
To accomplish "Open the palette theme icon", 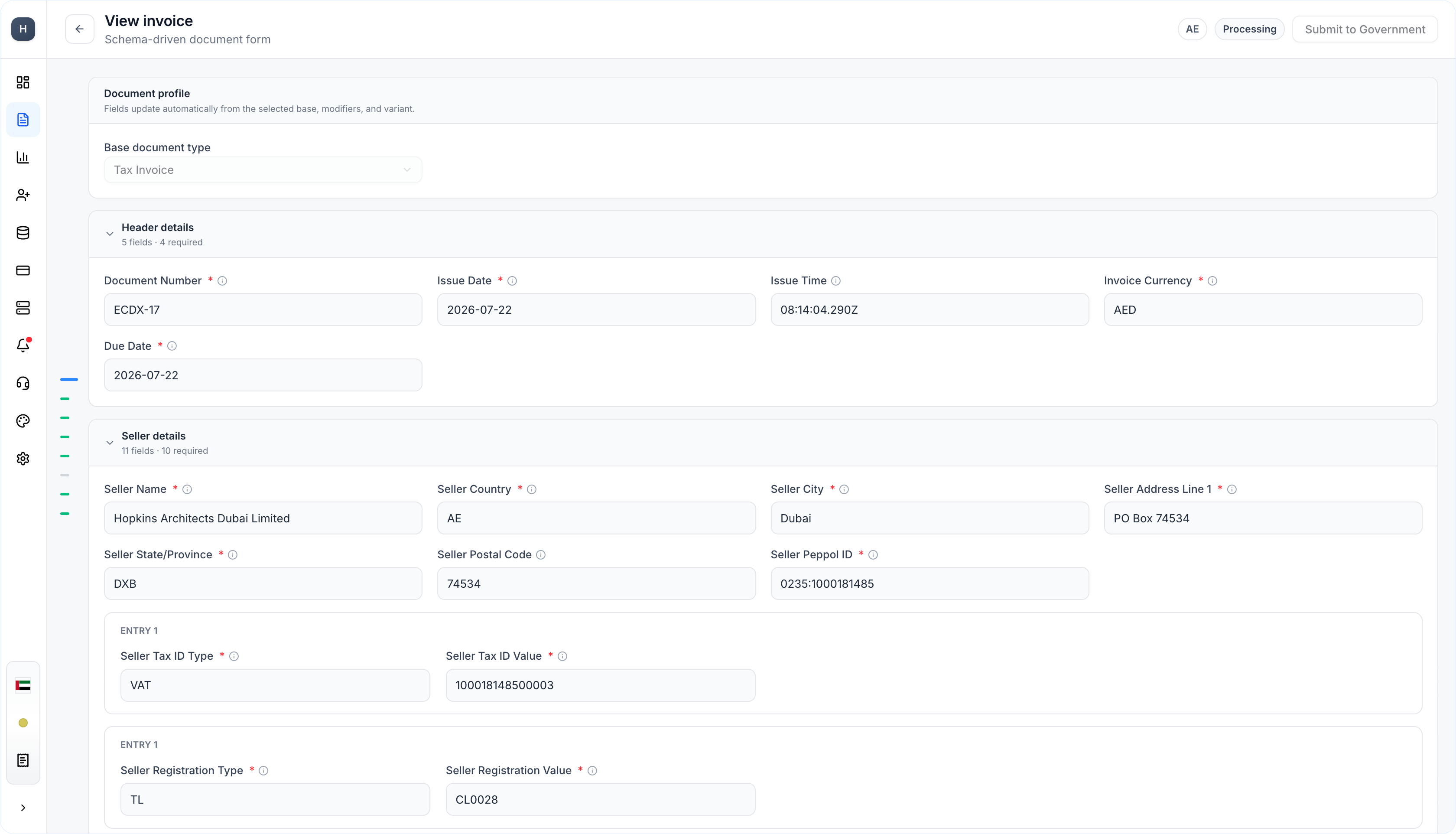I will [x=23, y=421].
